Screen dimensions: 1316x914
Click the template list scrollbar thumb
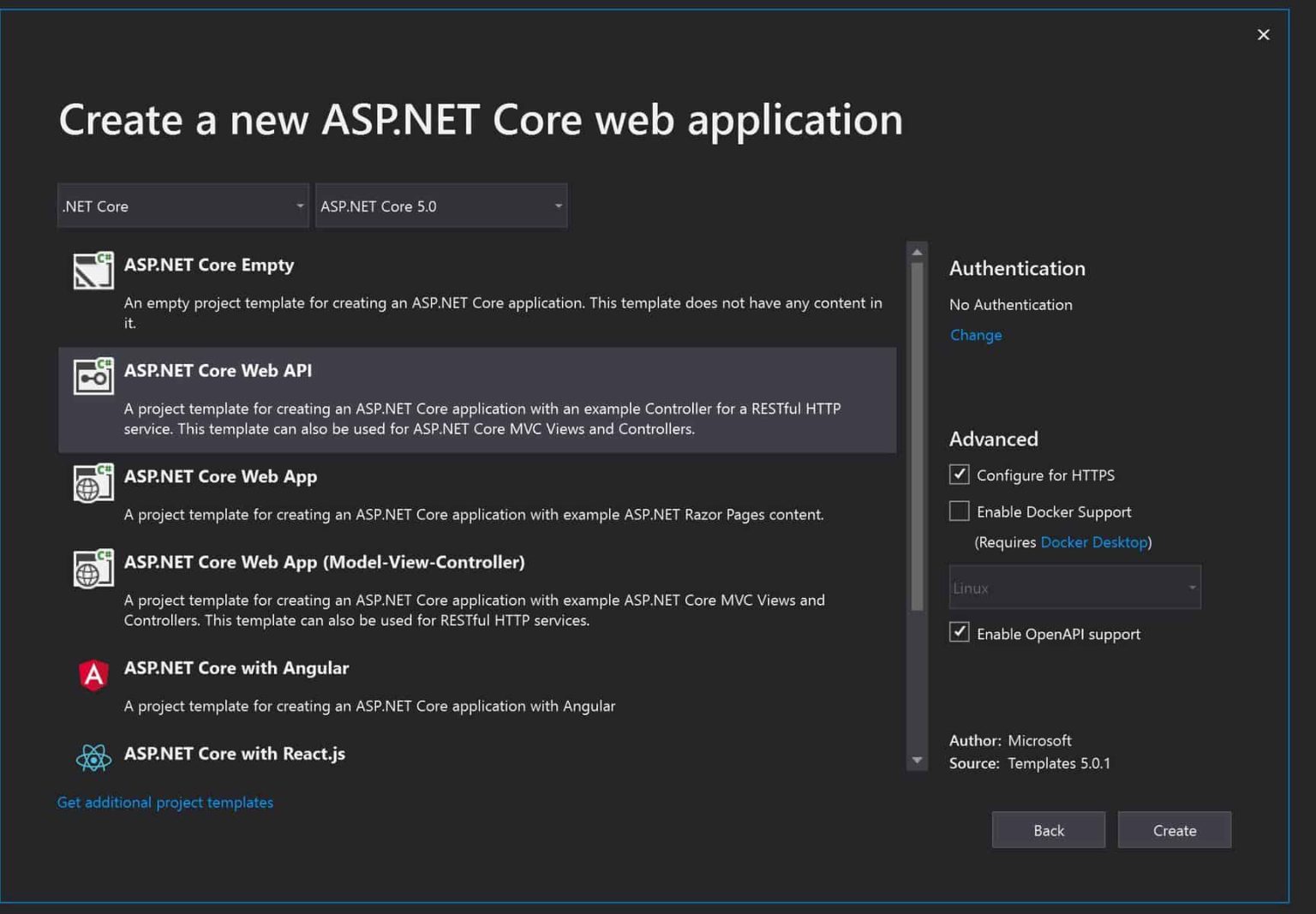pyautogui.click(x=917, y=437)
